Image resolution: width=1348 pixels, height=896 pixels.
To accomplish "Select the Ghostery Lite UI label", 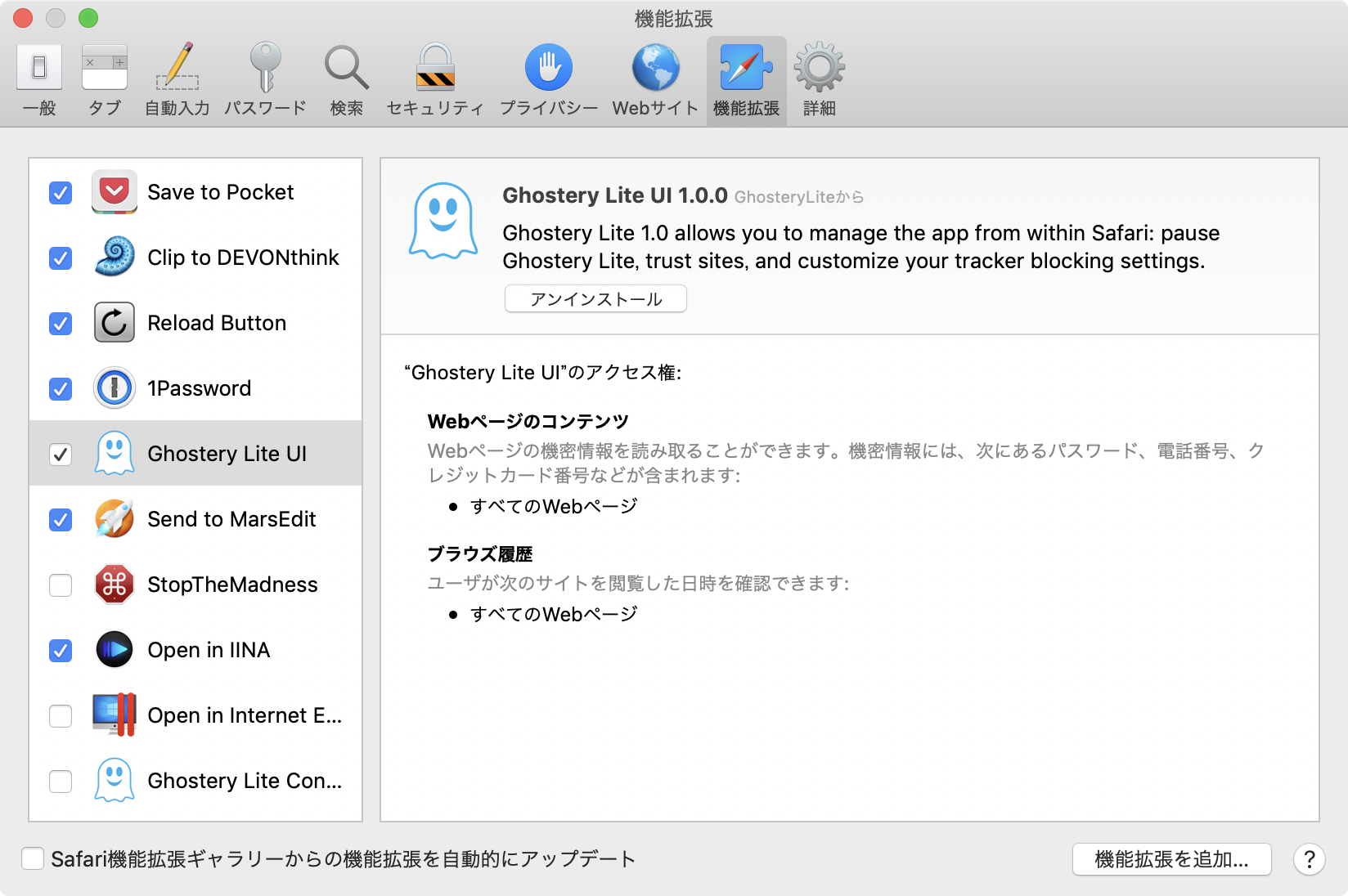I will click(x=227, y=454).
